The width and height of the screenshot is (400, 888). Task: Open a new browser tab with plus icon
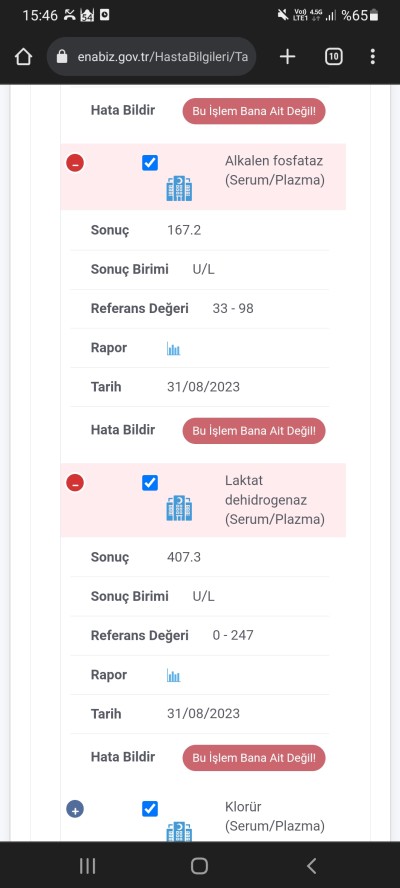[x=288, y=57]
